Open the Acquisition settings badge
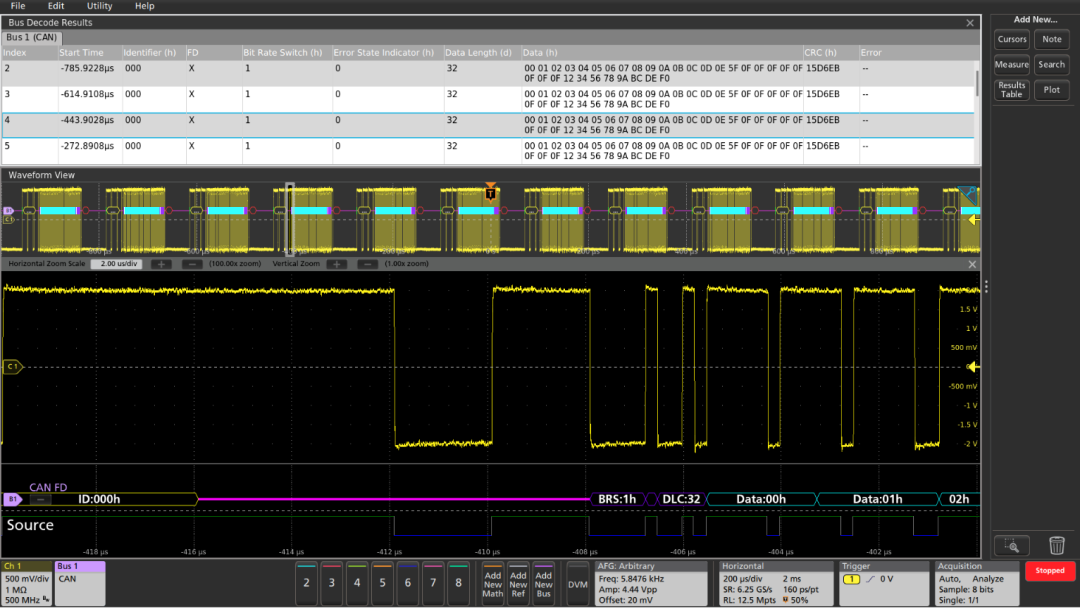This screenshot has height=609, width=1080. (x=977, y=584)
